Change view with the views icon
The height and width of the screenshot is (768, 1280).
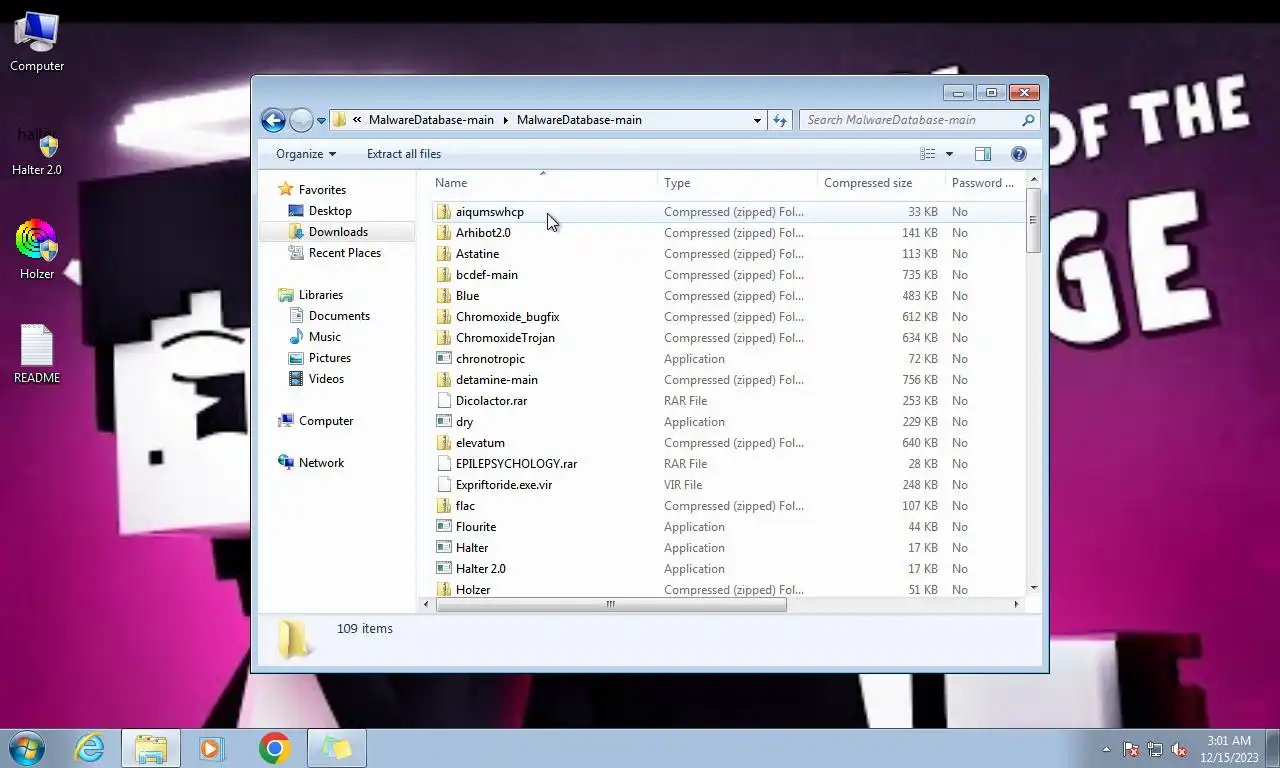[x=928, y=154]
